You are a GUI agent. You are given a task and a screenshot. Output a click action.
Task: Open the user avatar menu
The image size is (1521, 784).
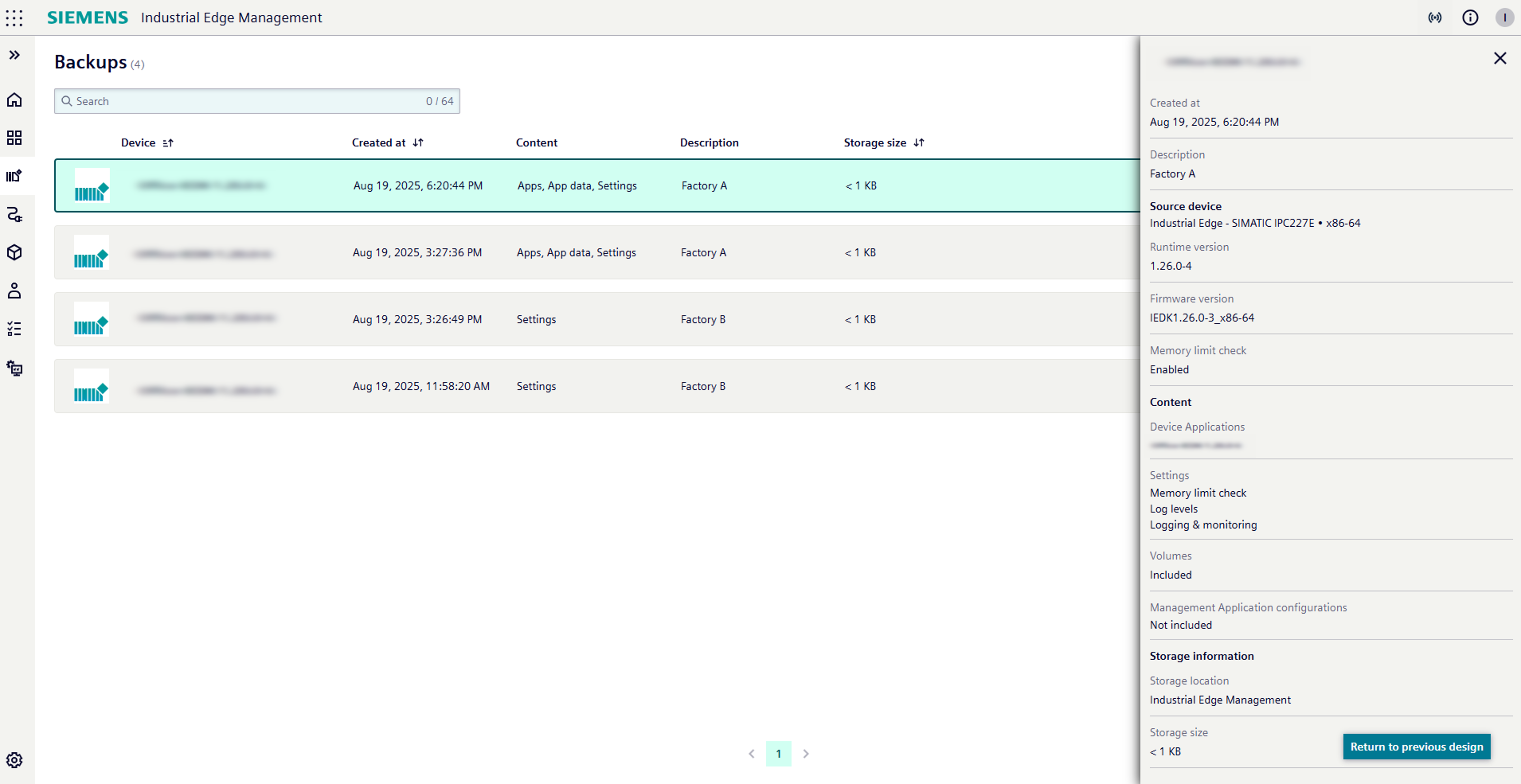point(1504,18)
